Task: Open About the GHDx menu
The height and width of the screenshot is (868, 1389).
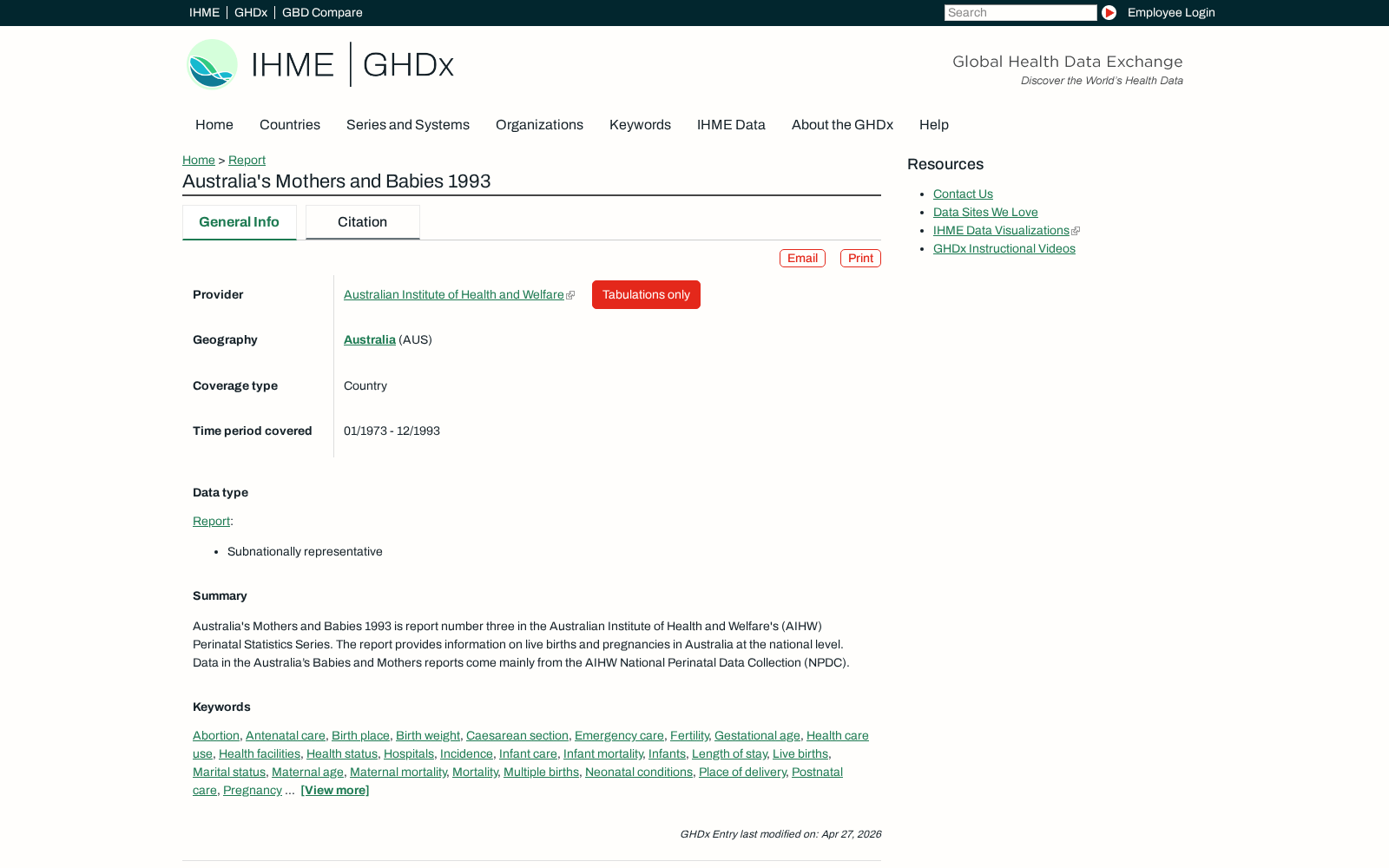Action: (842, 125)
